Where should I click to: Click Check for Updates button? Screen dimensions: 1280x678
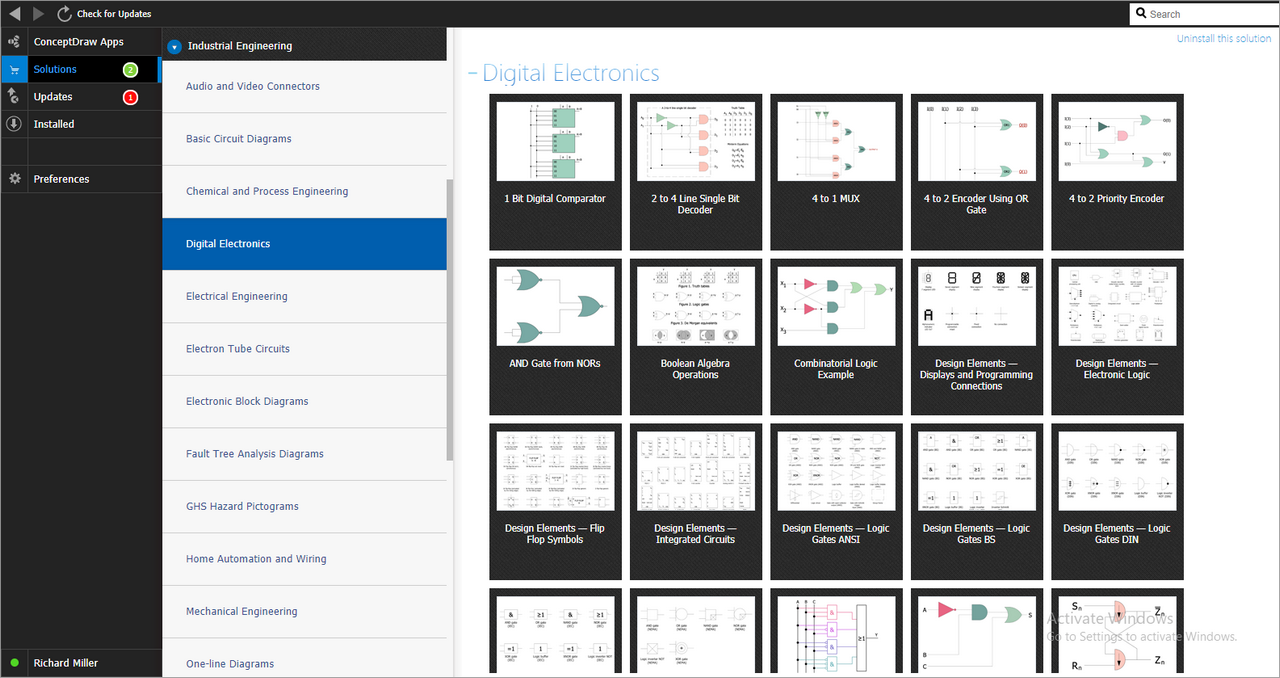115,14
